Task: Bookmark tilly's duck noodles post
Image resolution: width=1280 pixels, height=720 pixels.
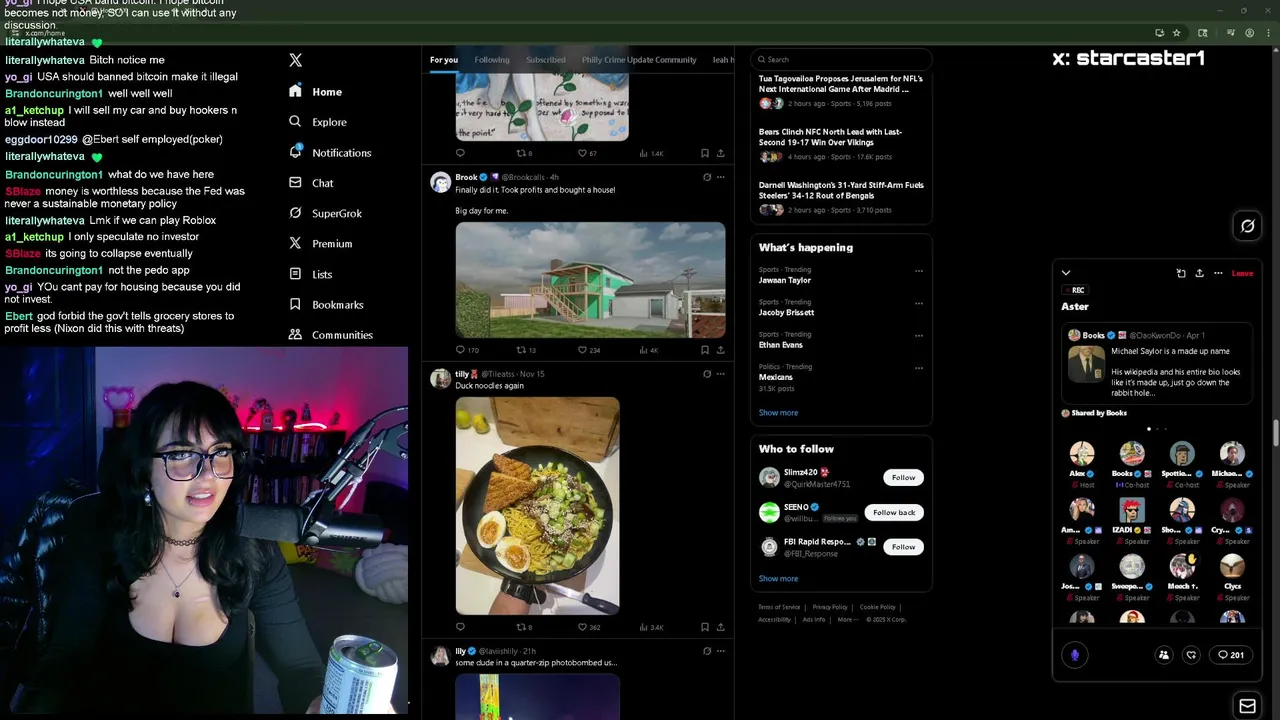Action: pyautogui.click(x=705, y=627)
